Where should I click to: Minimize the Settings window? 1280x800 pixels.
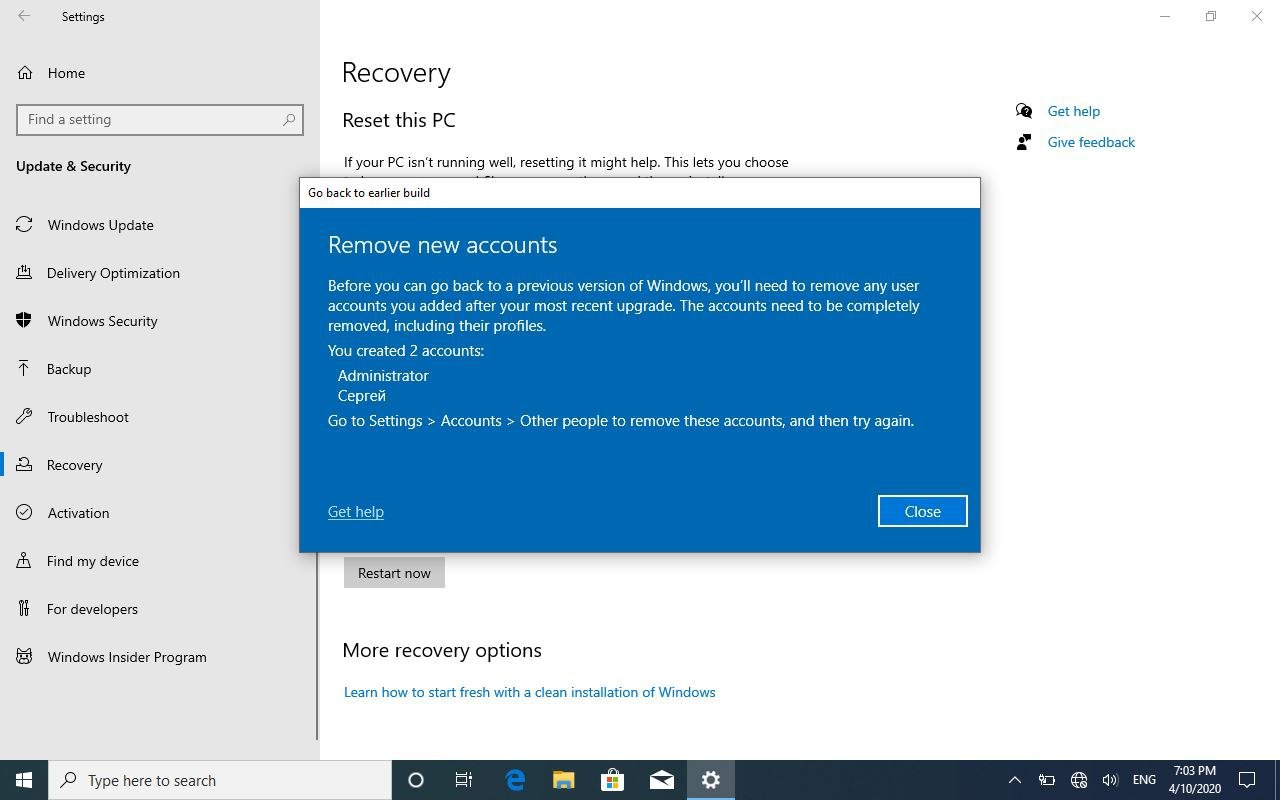1165,16
